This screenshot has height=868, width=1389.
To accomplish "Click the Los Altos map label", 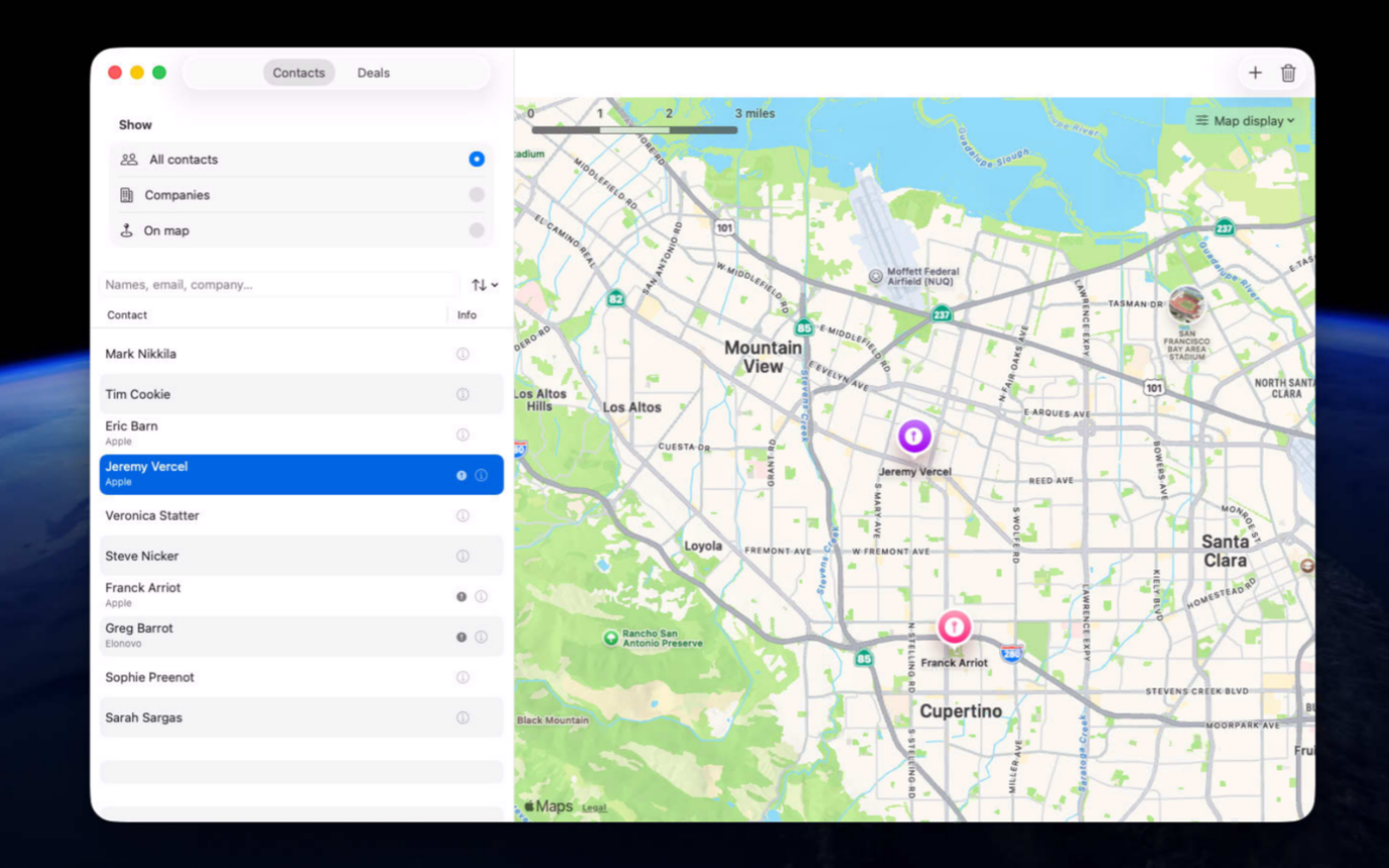I will click(x=632, y=408).
